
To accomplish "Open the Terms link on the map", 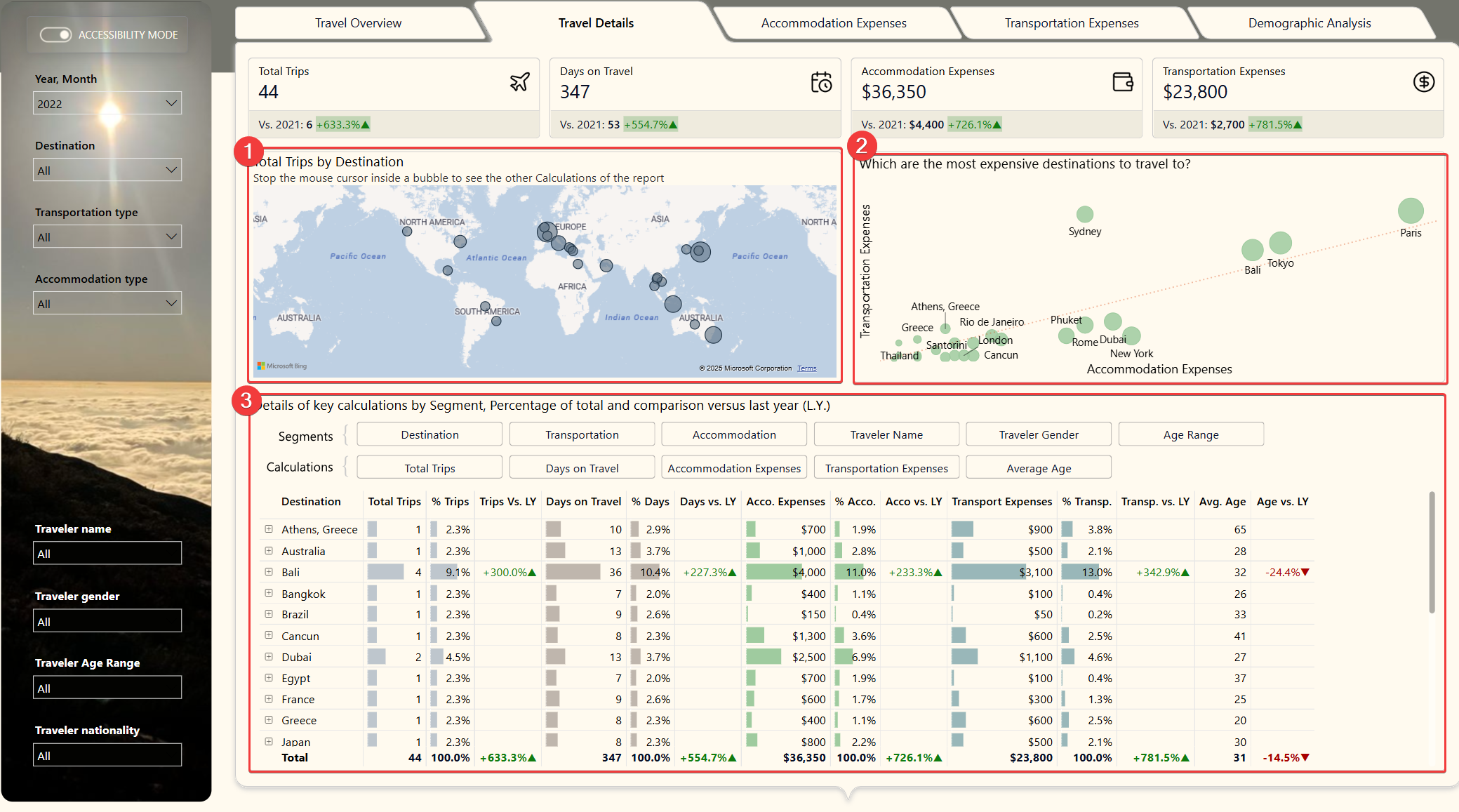I will pos(806,368).
